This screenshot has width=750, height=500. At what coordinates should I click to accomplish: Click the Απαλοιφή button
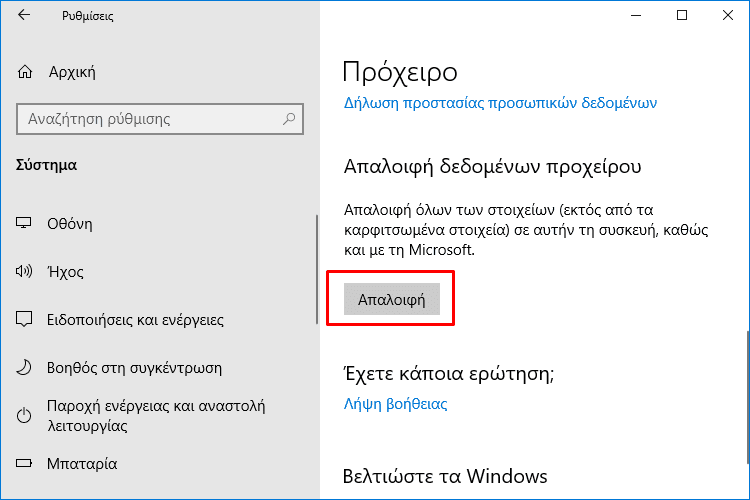tap(392, 299)
